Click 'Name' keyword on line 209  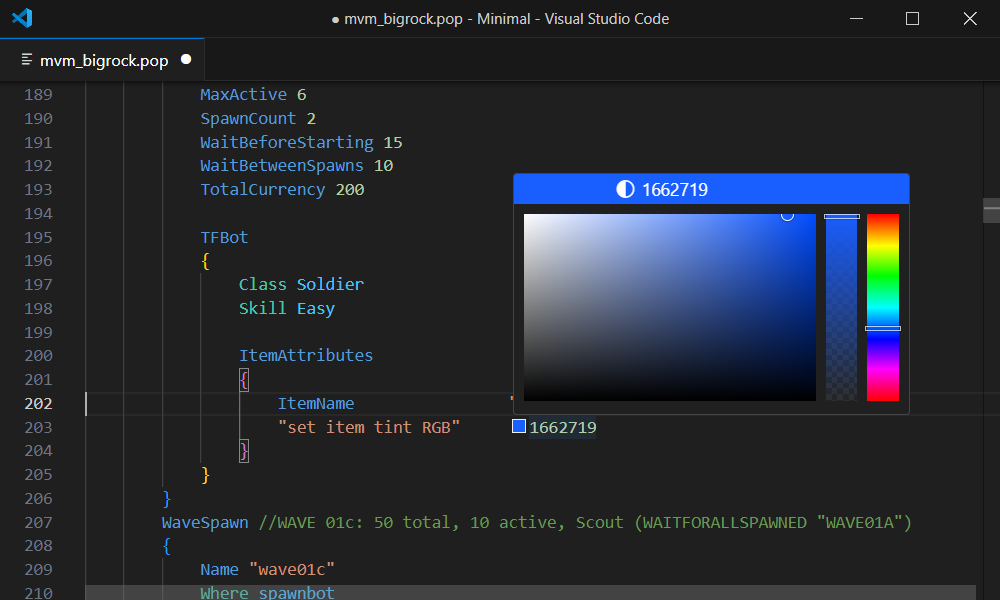219,570
